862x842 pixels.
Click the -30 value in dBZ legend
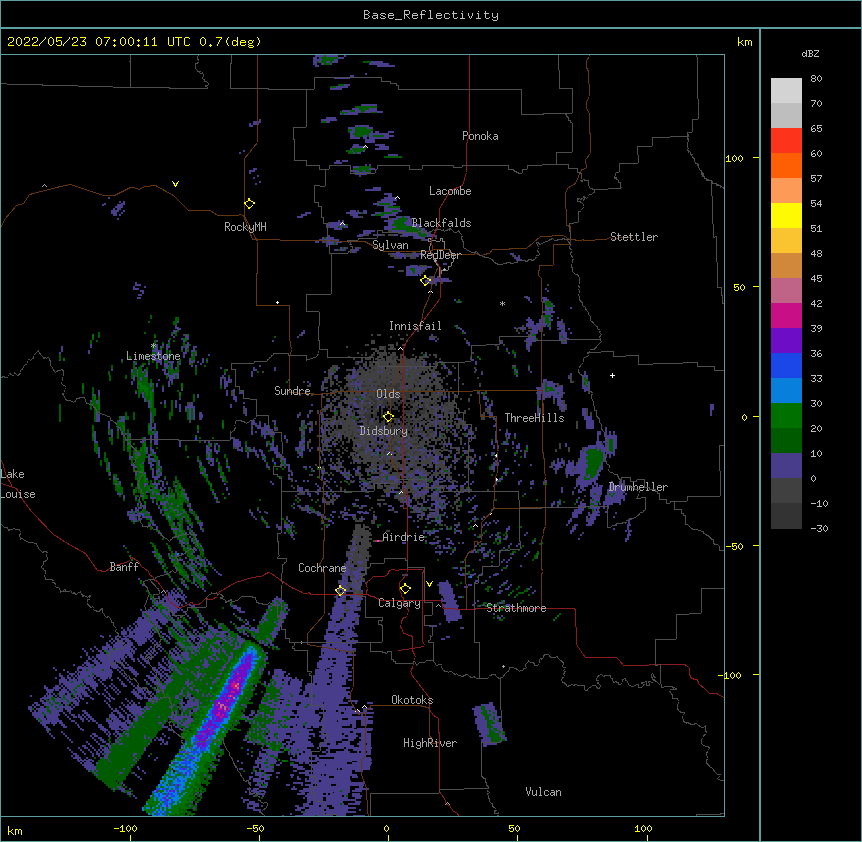coord(819,528)
